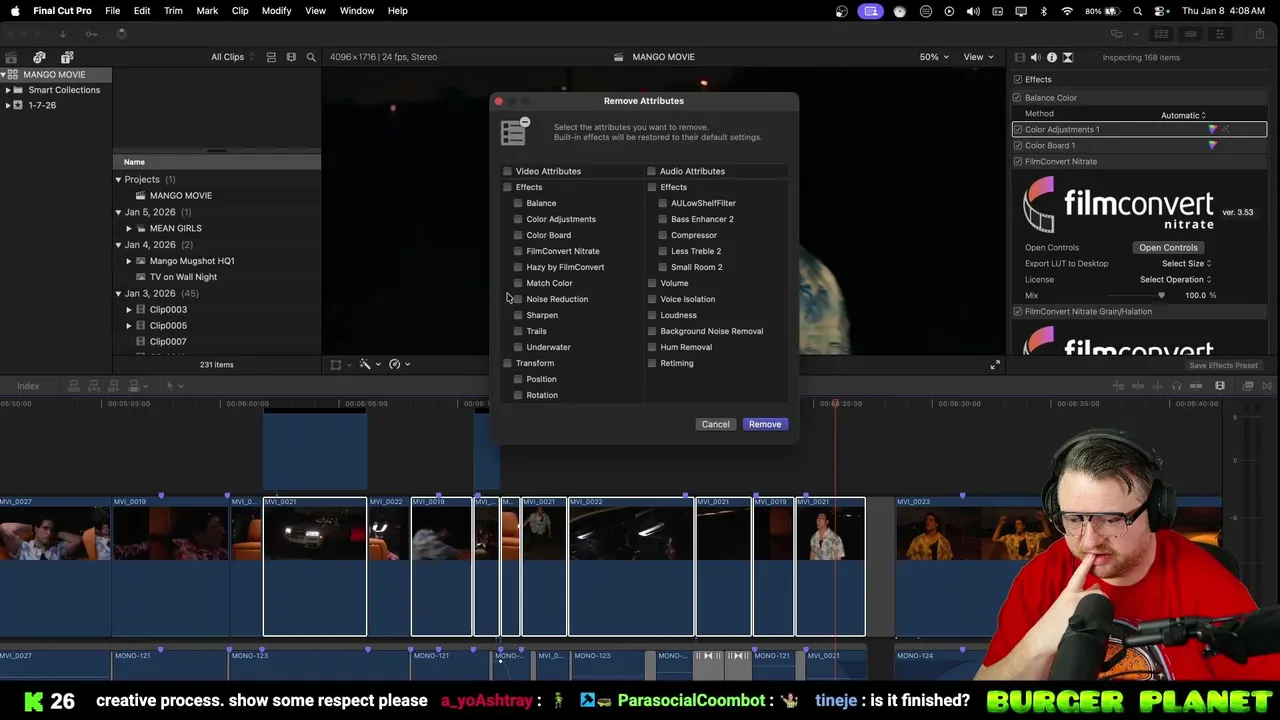Open the Method Automatic dropdown

click(x=1183, y=115)
